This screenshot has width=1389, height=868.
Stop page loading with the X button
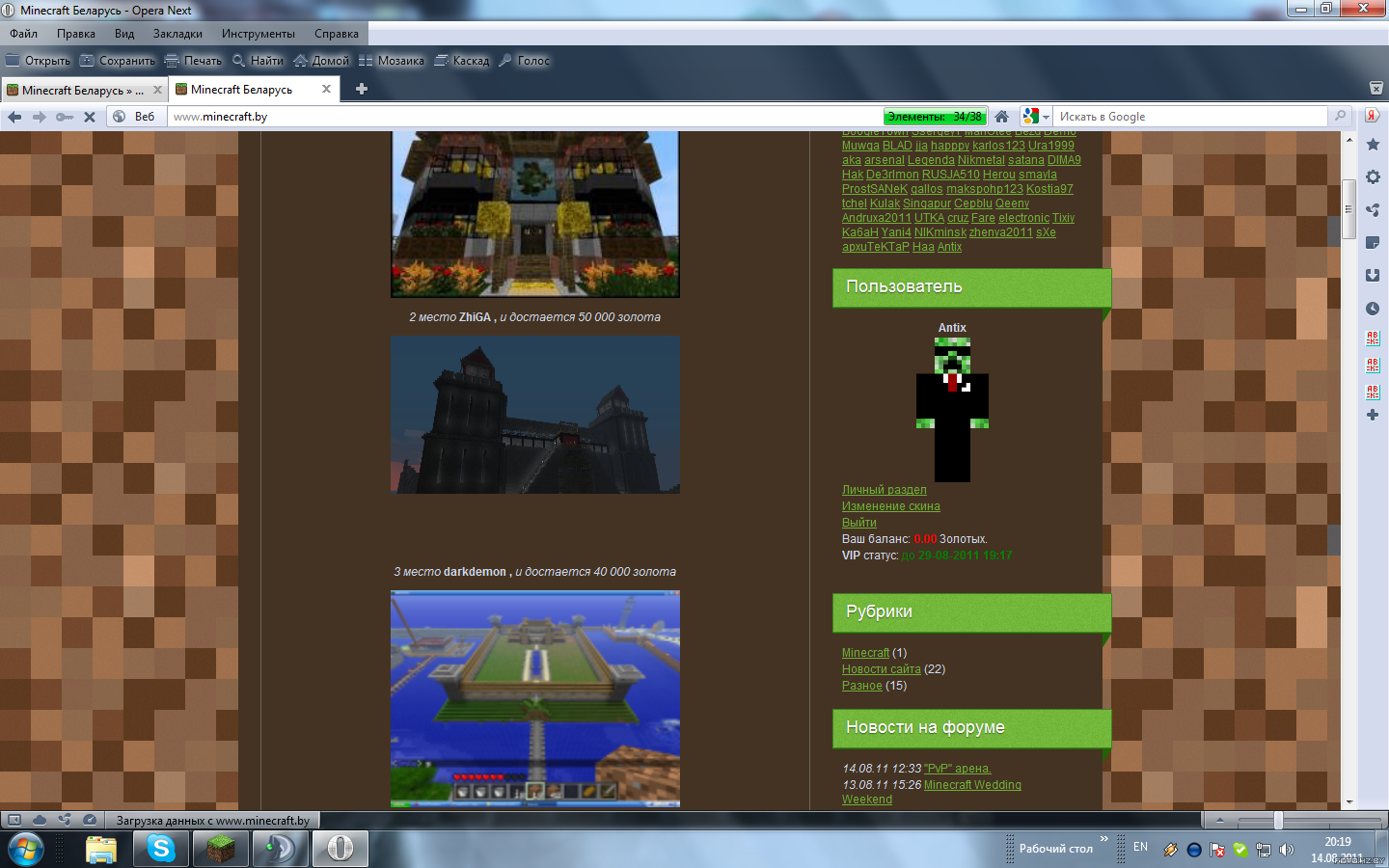(x=90, y=117)
